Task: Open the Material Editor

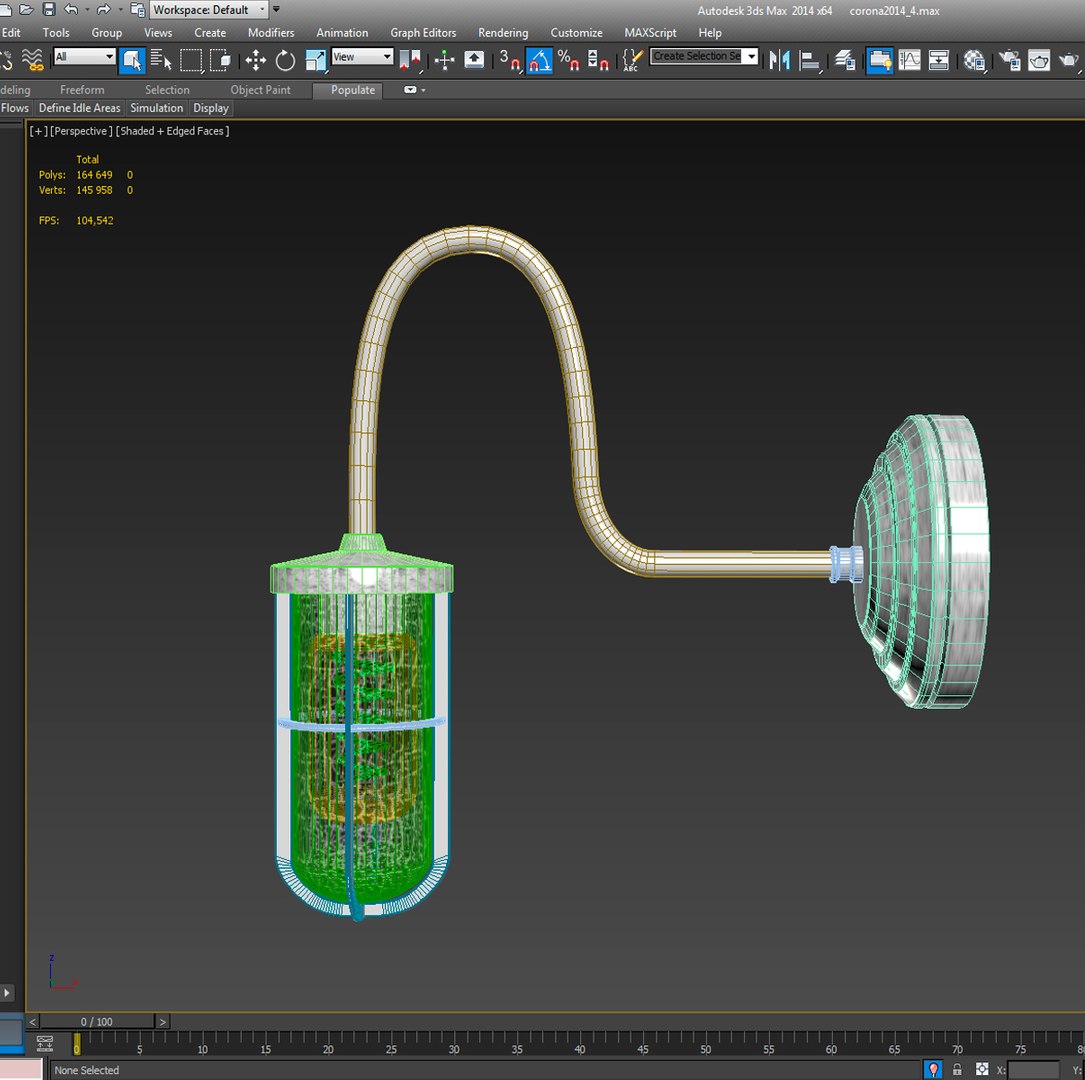Action: pos(974,60)
